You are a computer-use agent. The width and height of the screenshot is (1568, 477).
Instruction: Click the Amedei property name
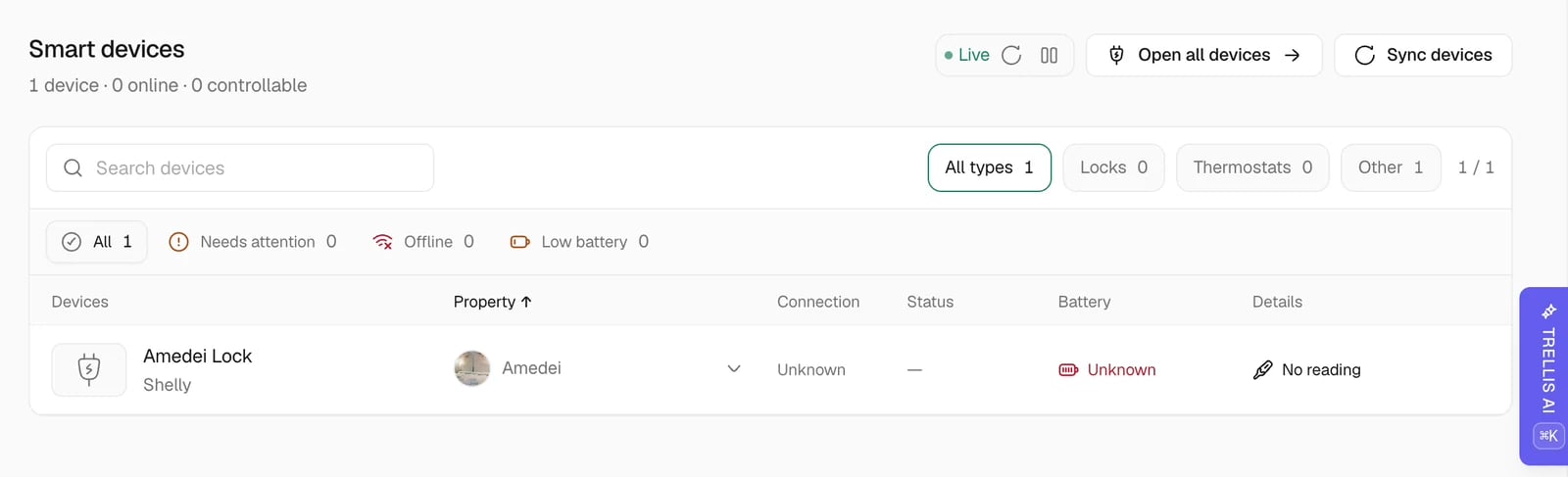(531, 368)
